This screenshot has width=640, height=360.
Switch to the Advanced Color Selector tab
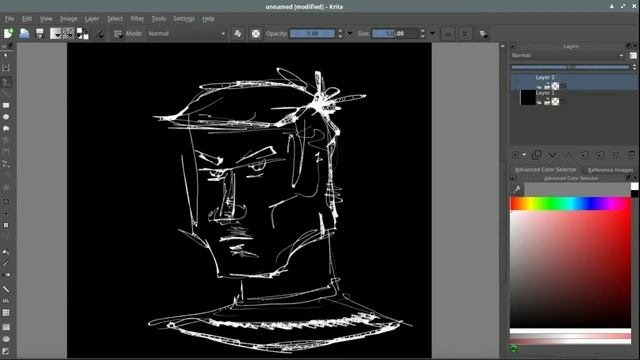click(x=546, y=170)
